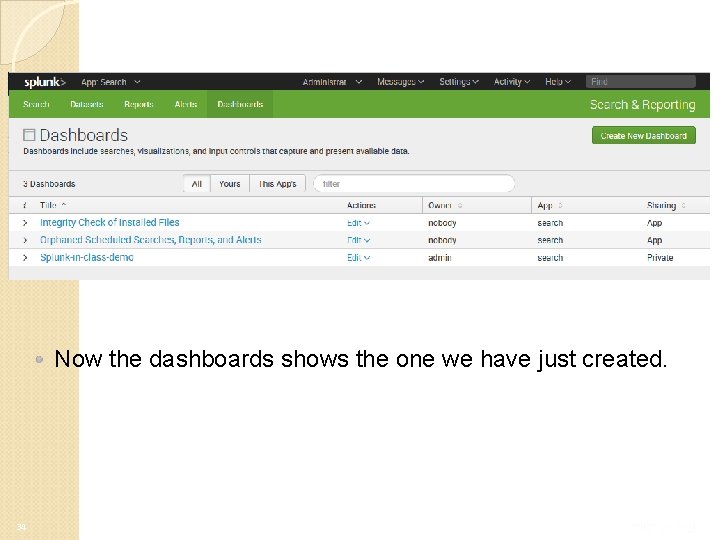Click the dashboards filter text field
Image resolution: width=720 pixels, height=540 pixels.
[414, 184]
